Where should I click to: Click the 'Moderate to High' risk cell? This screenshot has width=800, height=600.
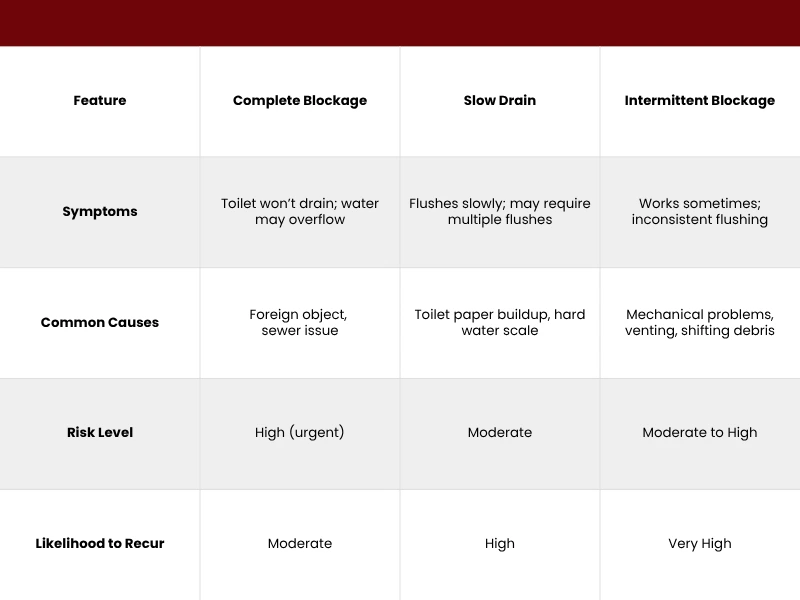click(x=700, y=433)
